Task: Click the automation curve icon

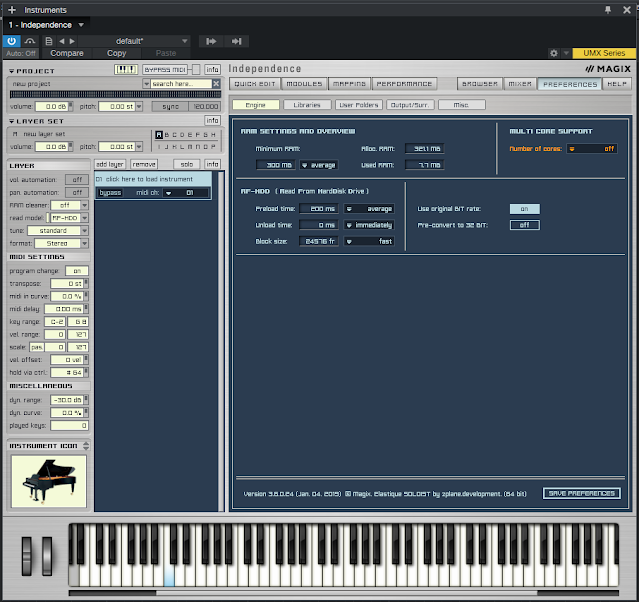Action: (30, 41)
